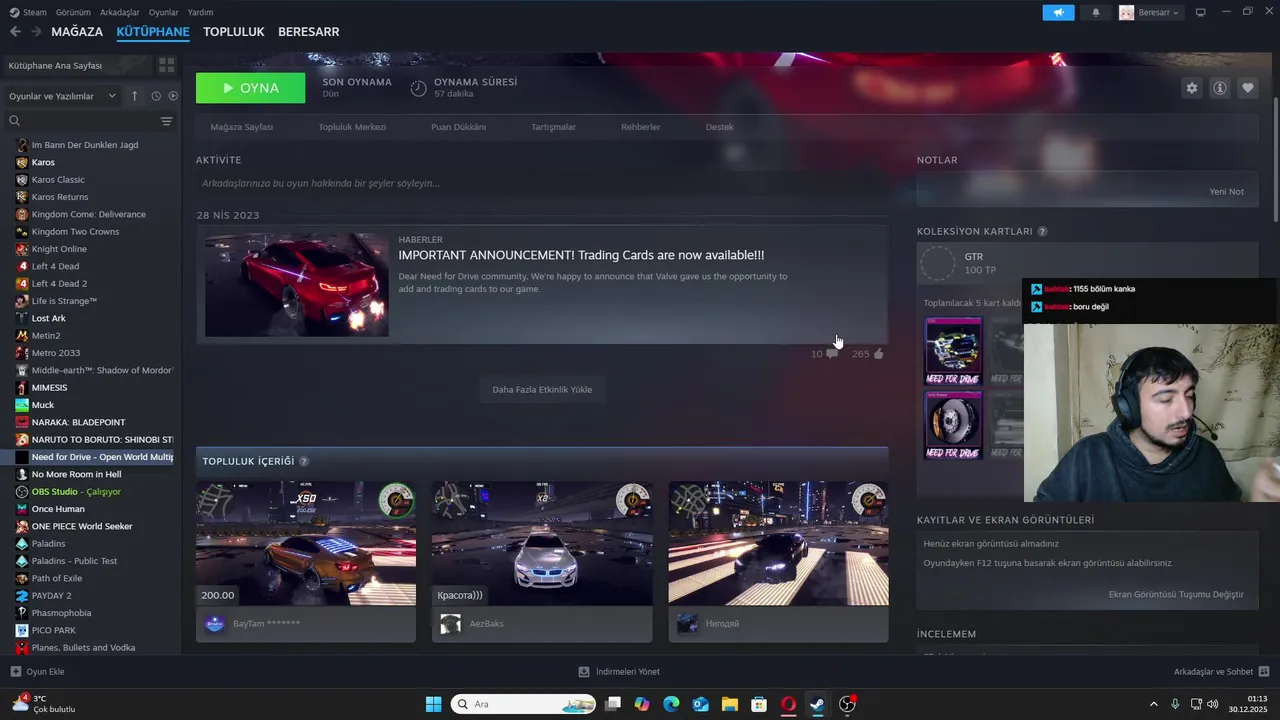Screen dimensions: 1280x720
Task: Go forward with the navigation arrow
Action: (x=36, y=32)
